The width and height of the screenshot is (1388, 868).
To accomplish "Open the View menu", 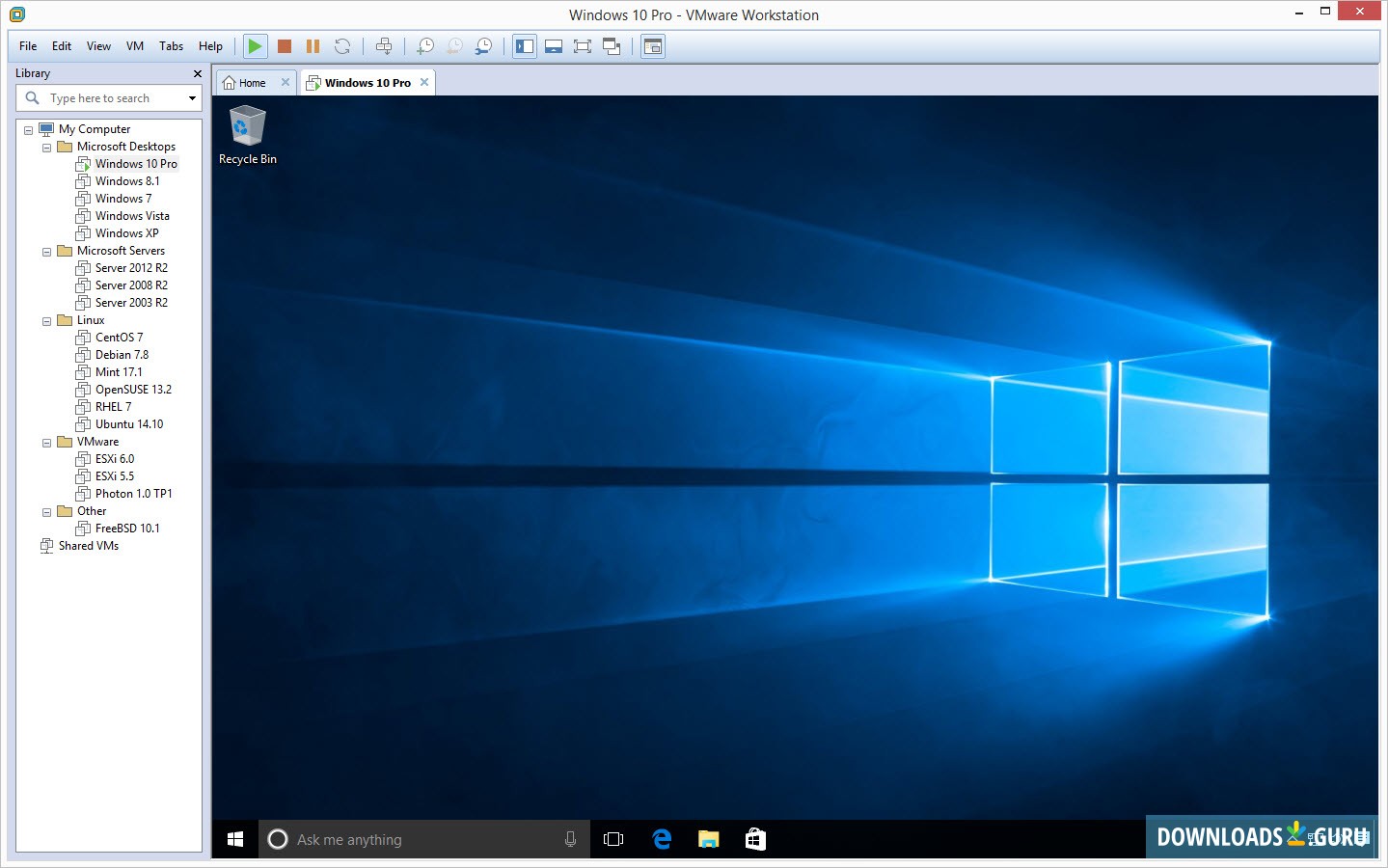I will click(98, 46).
